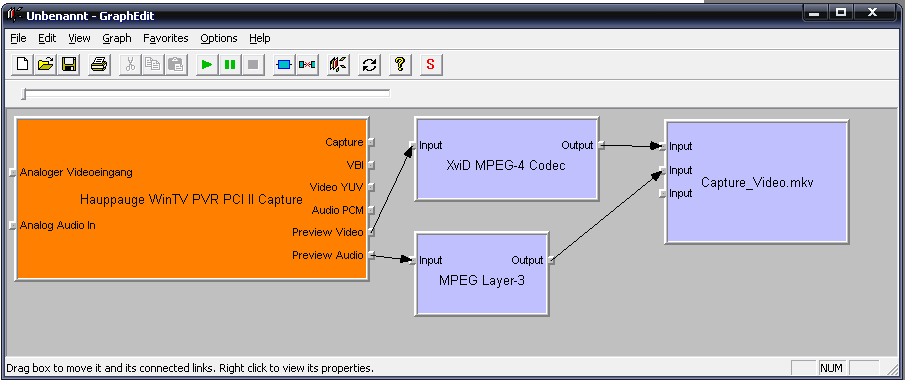Click the MPEG Layer-3 Output pin
This screenshot has height=380, width=905.
pyautogui.click(x=551, y=260)
